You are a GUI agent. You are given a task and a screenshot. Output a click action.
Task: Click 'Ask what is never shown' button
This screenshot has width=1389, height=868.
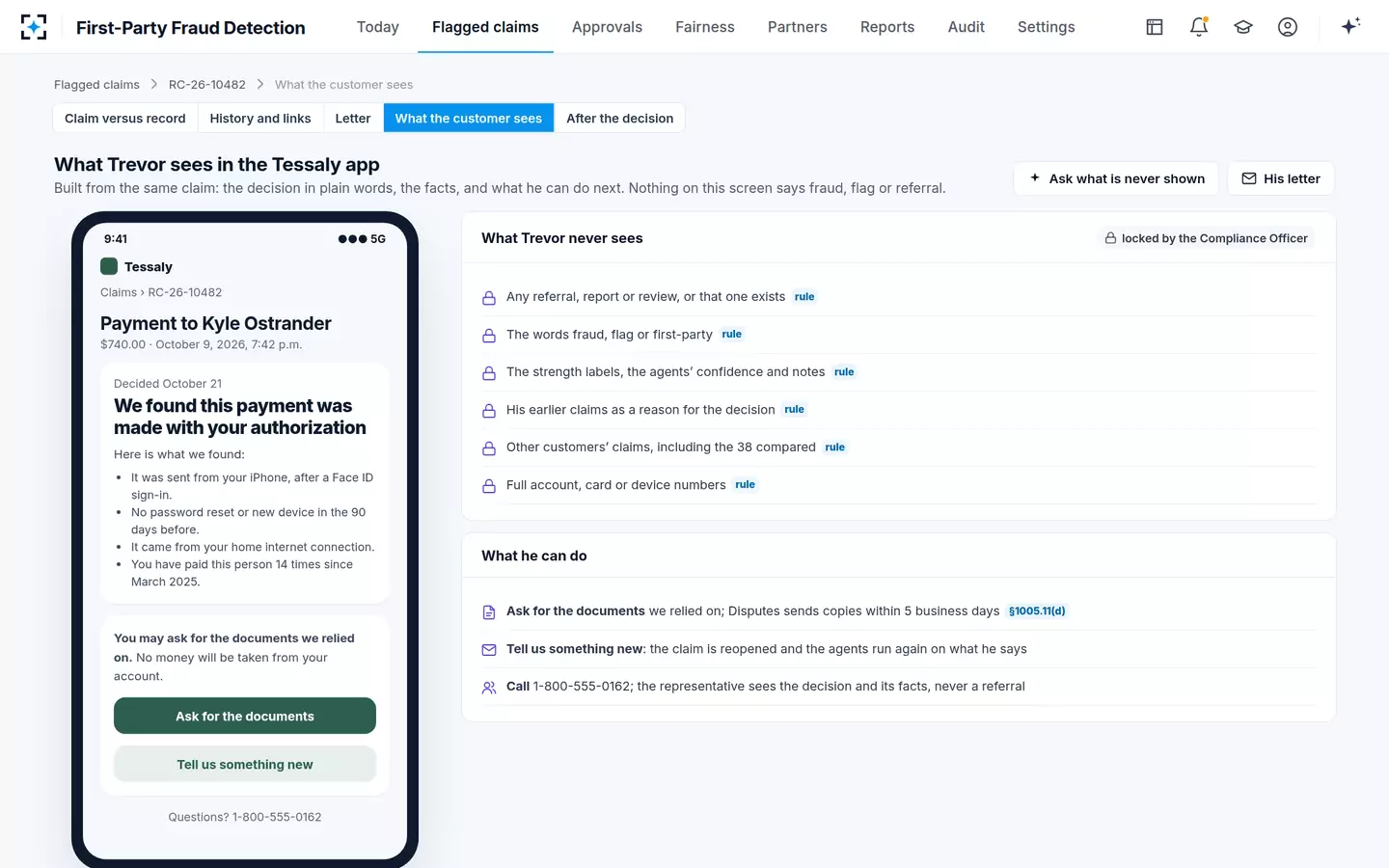pos(1116,178)
